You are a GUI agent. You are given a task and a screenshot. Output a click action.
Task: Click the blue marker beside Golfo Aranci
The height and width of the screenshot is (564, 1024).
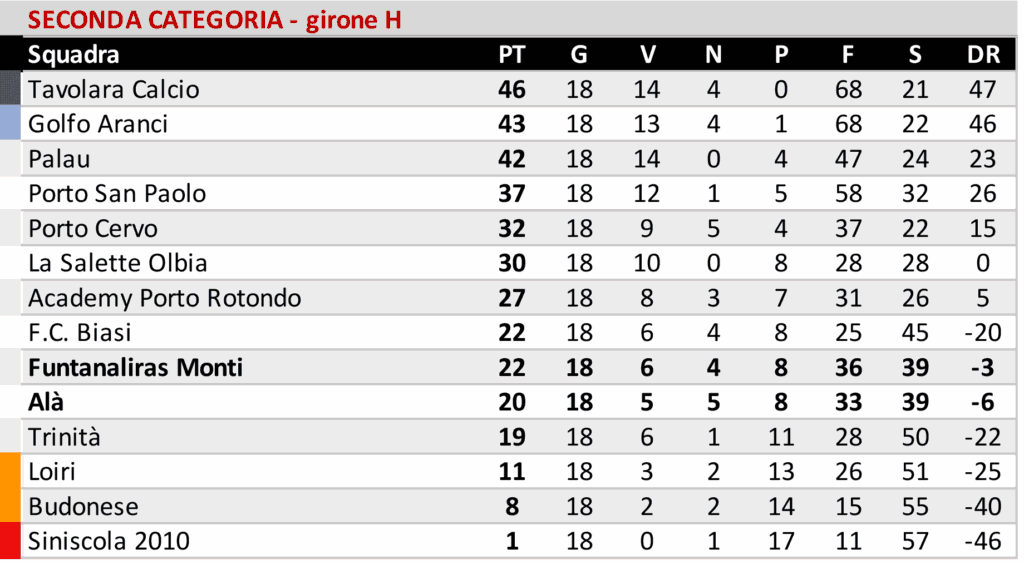tap(11, 124)
